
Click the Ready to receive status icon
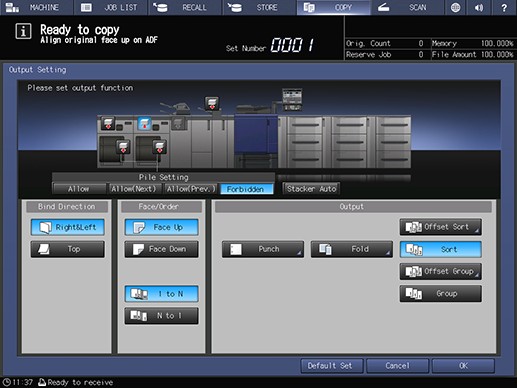coord(42,382)
